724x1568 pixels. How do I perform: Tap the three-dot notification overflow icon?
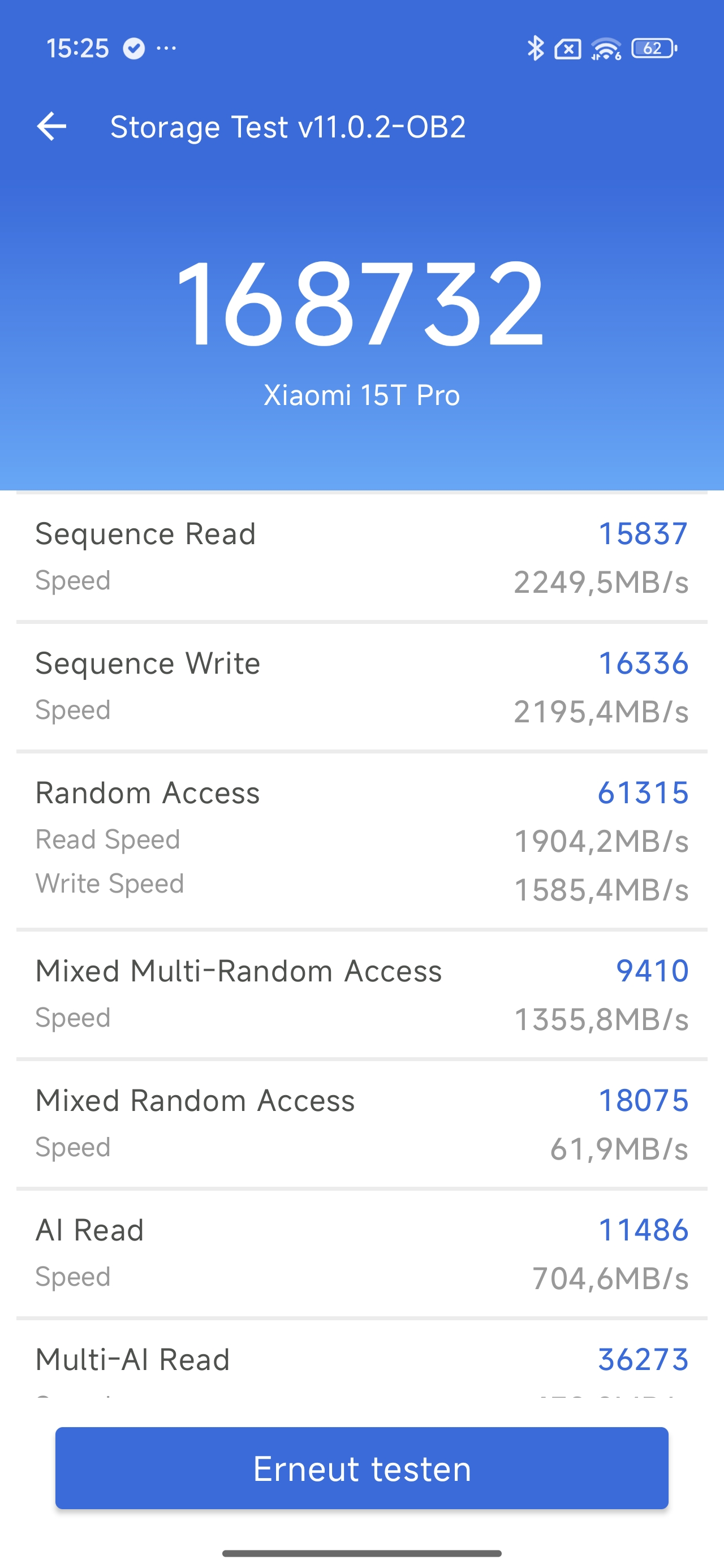166,48
